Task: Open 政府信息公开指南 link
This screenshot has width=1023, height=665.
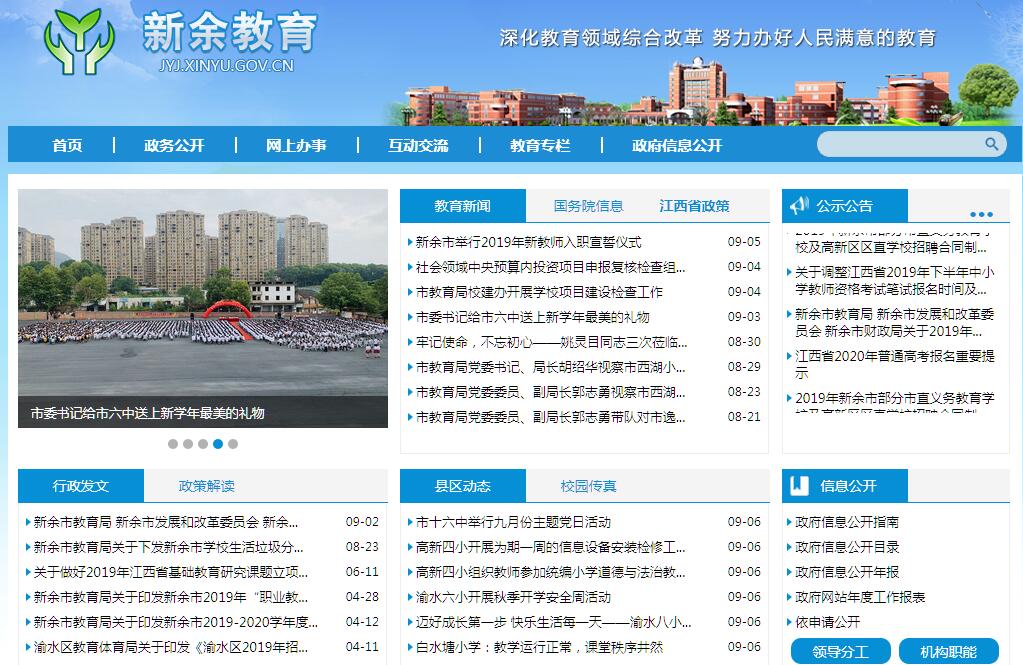Action: point(847,522)
